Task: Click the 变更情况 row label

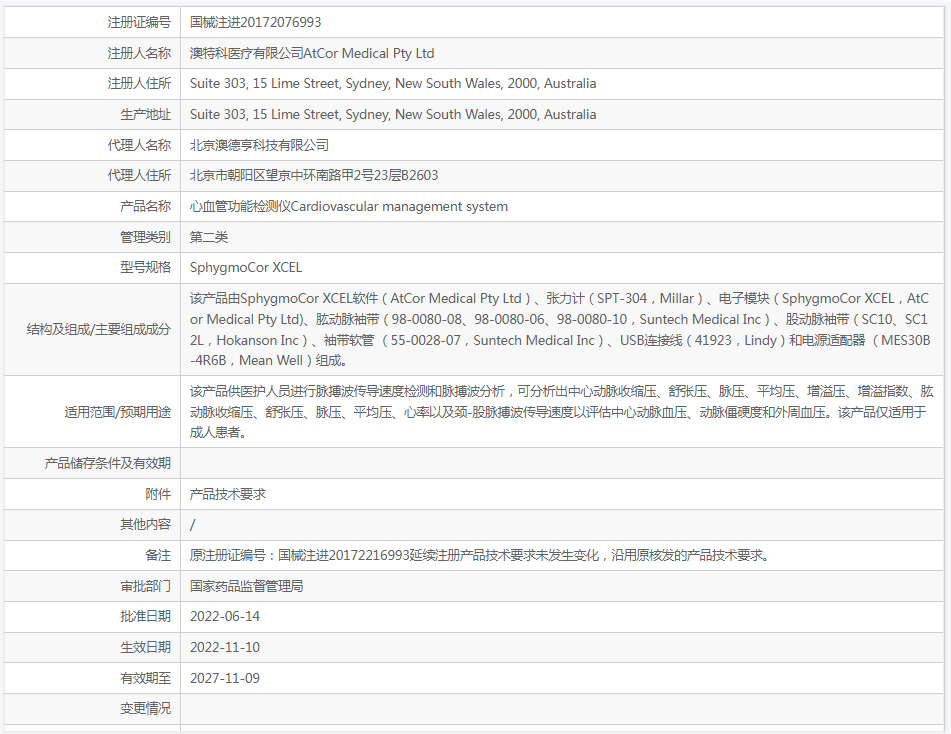Action: tap(145, 708)
